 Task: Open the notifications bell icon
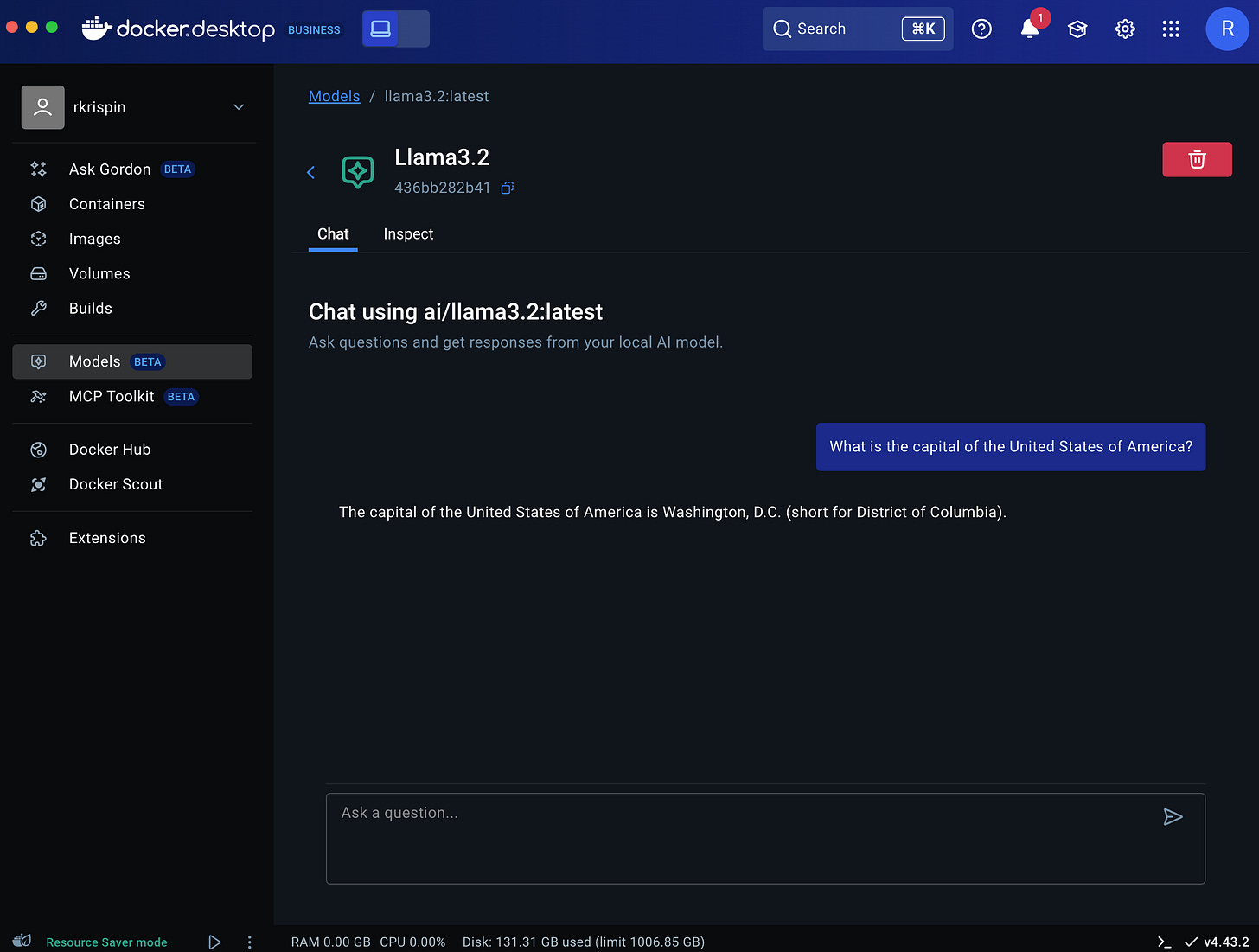[x=1029, y=29]
